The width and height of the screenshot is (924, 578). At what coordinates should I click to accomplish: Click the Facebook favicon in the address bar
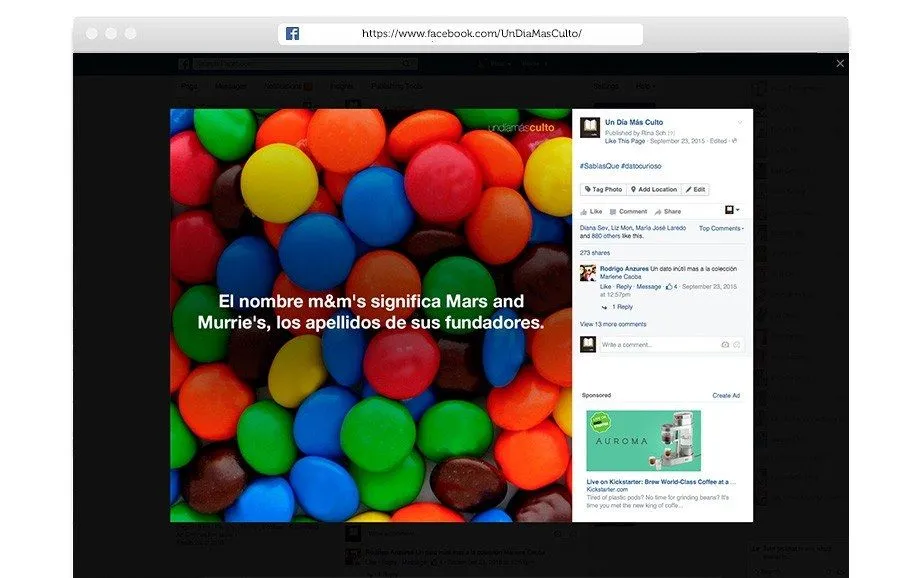tap(292, 34)
